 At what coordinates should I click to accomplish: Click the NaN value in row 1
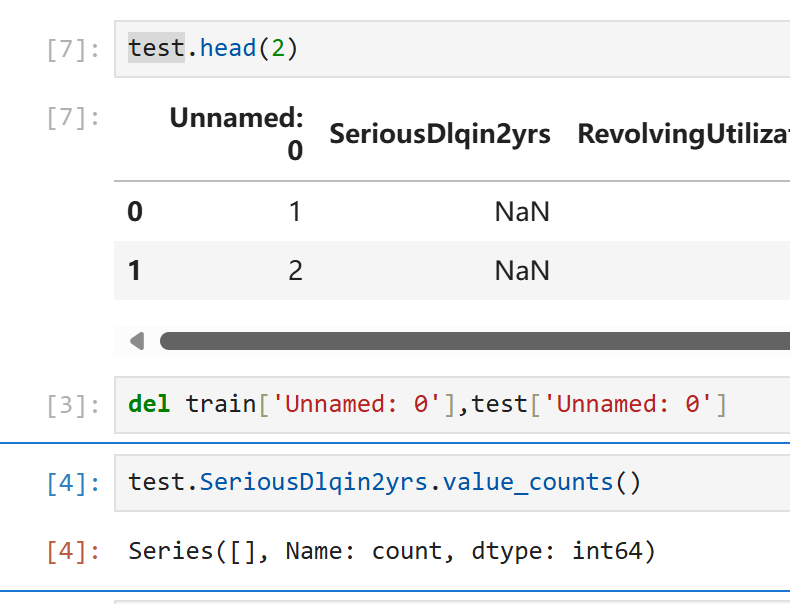click(x=522, y=271)
